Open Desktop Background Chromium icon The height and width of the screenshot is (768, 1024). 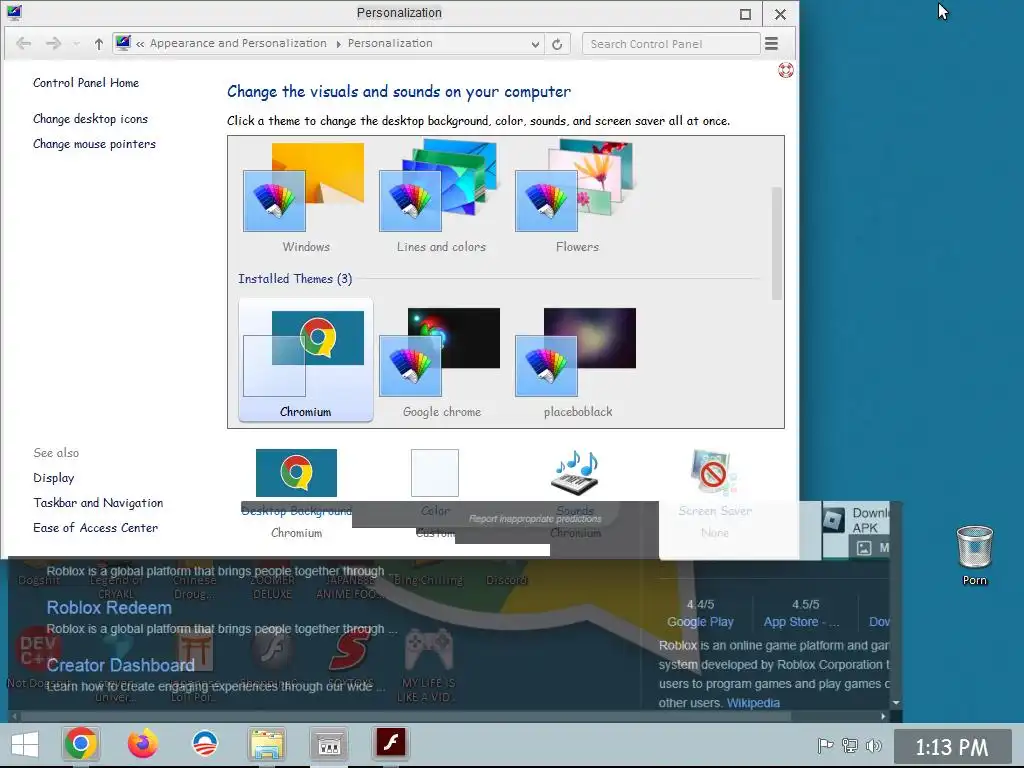[296, 473]
